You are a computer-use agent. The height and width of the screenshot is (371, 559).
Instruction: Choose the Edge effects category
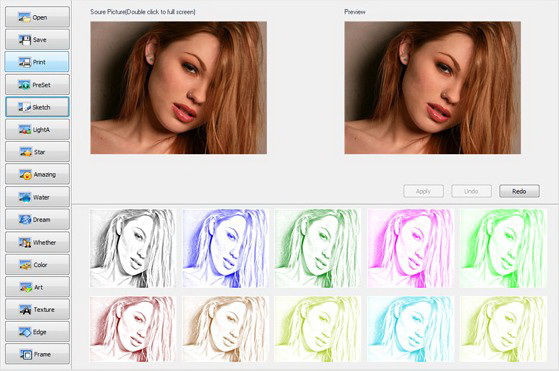tap(37, 332)
